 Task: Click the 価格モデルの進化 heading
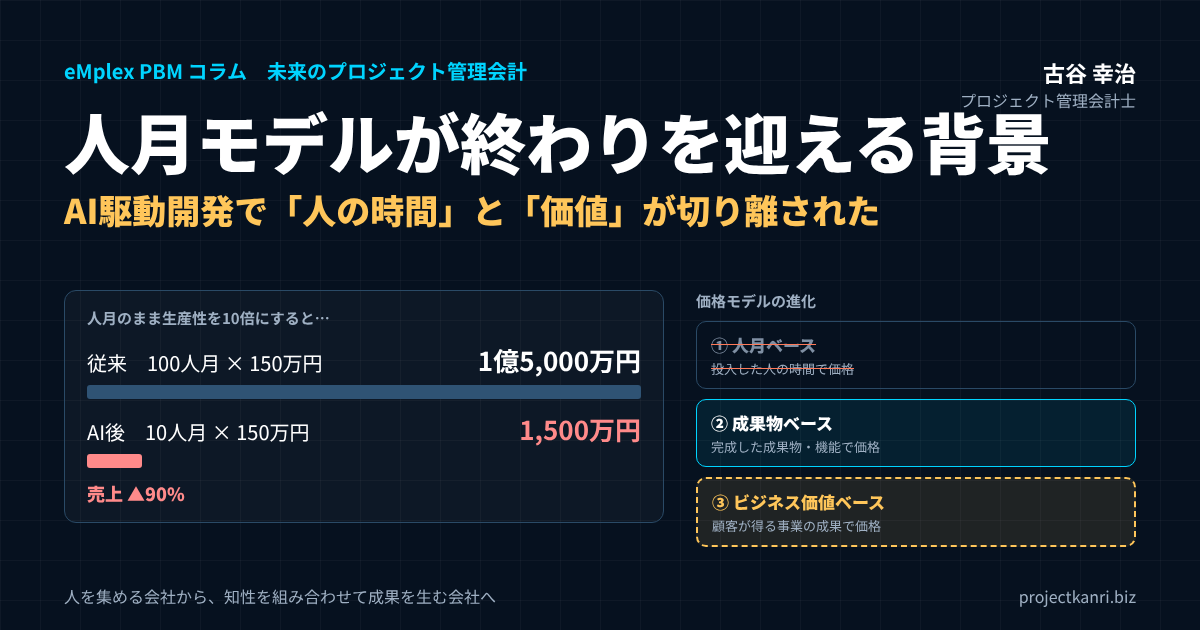click(x=756, y=301)
